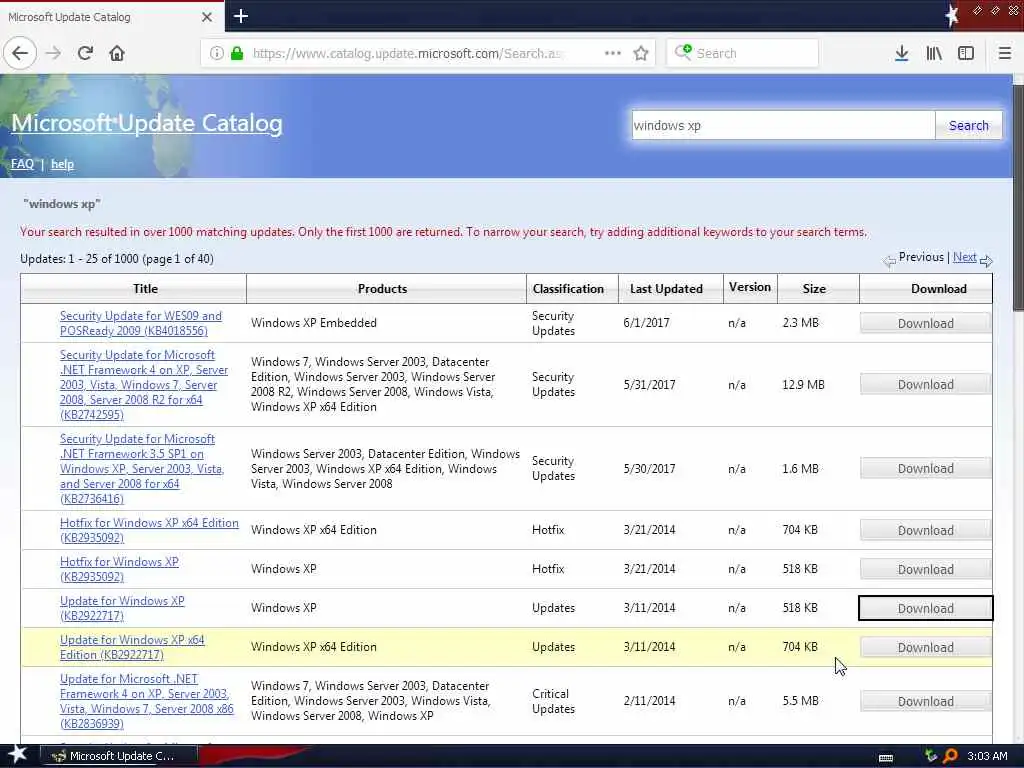Close the Microsoft Update Catalog tab
The image size is (1024, 768).
point(207,17)
